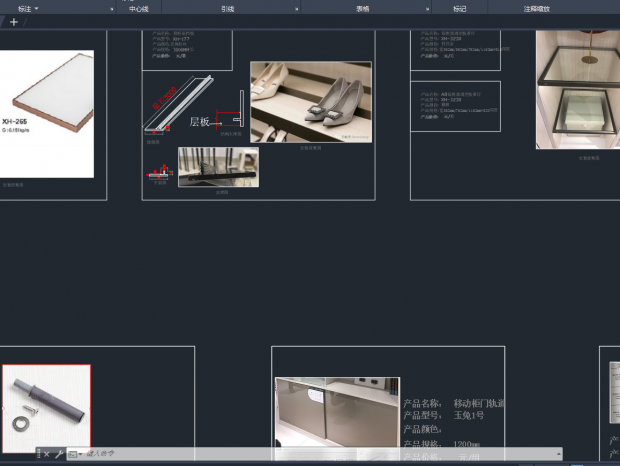The image size is (620, 466).
Task: Select the black rail profile photo
Action: click(x=218, y=167)
